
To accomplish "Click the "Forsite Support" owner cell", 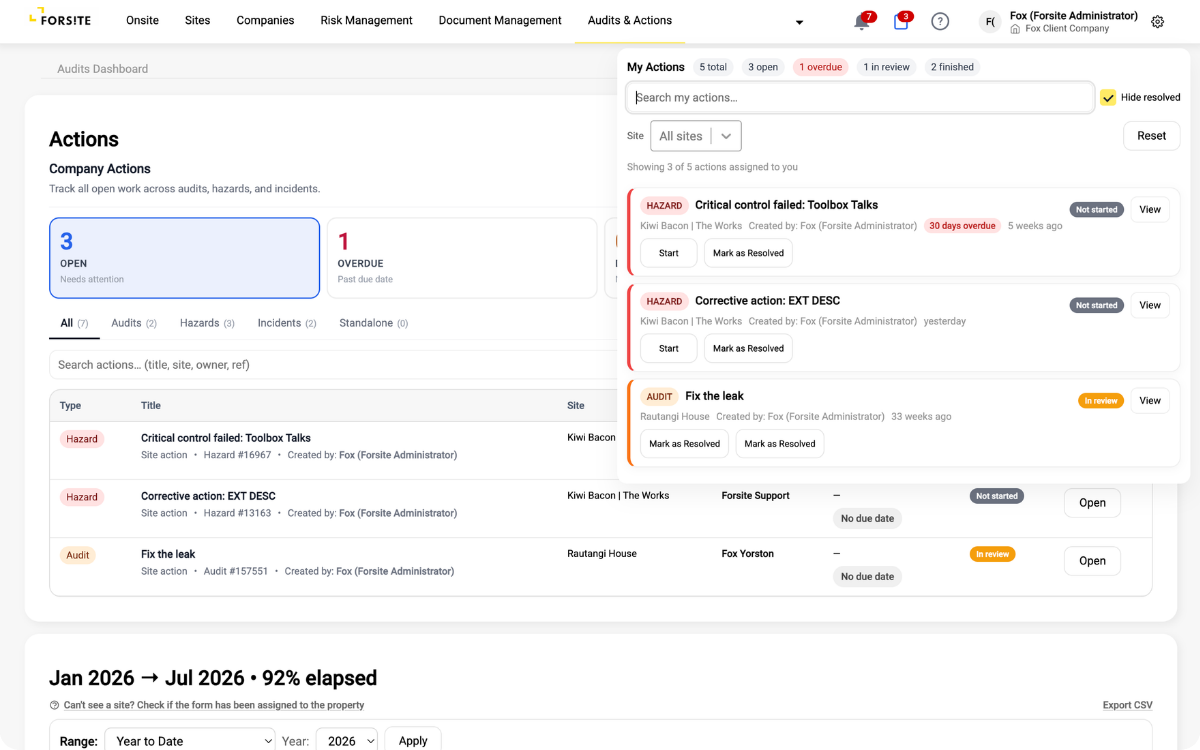I will tap(756, 496).
